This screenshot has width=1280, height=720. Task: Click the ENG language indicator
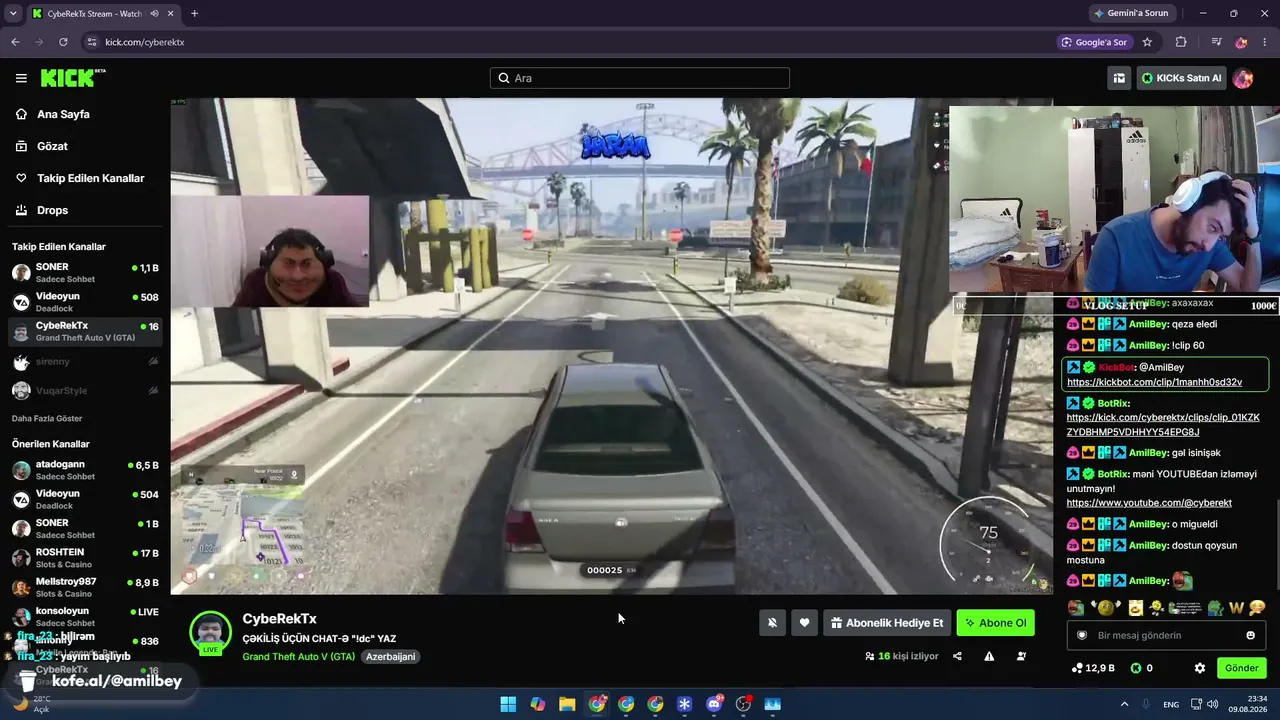click(x=1171, y=704)
